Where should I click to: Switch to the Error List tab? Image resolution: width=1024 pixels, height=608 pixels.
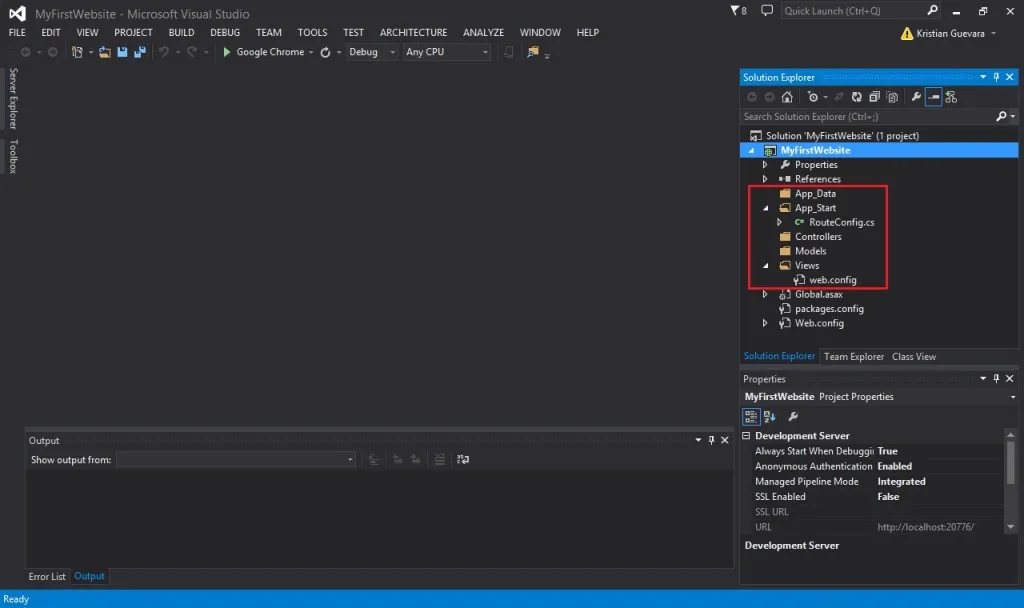(47, 577)
